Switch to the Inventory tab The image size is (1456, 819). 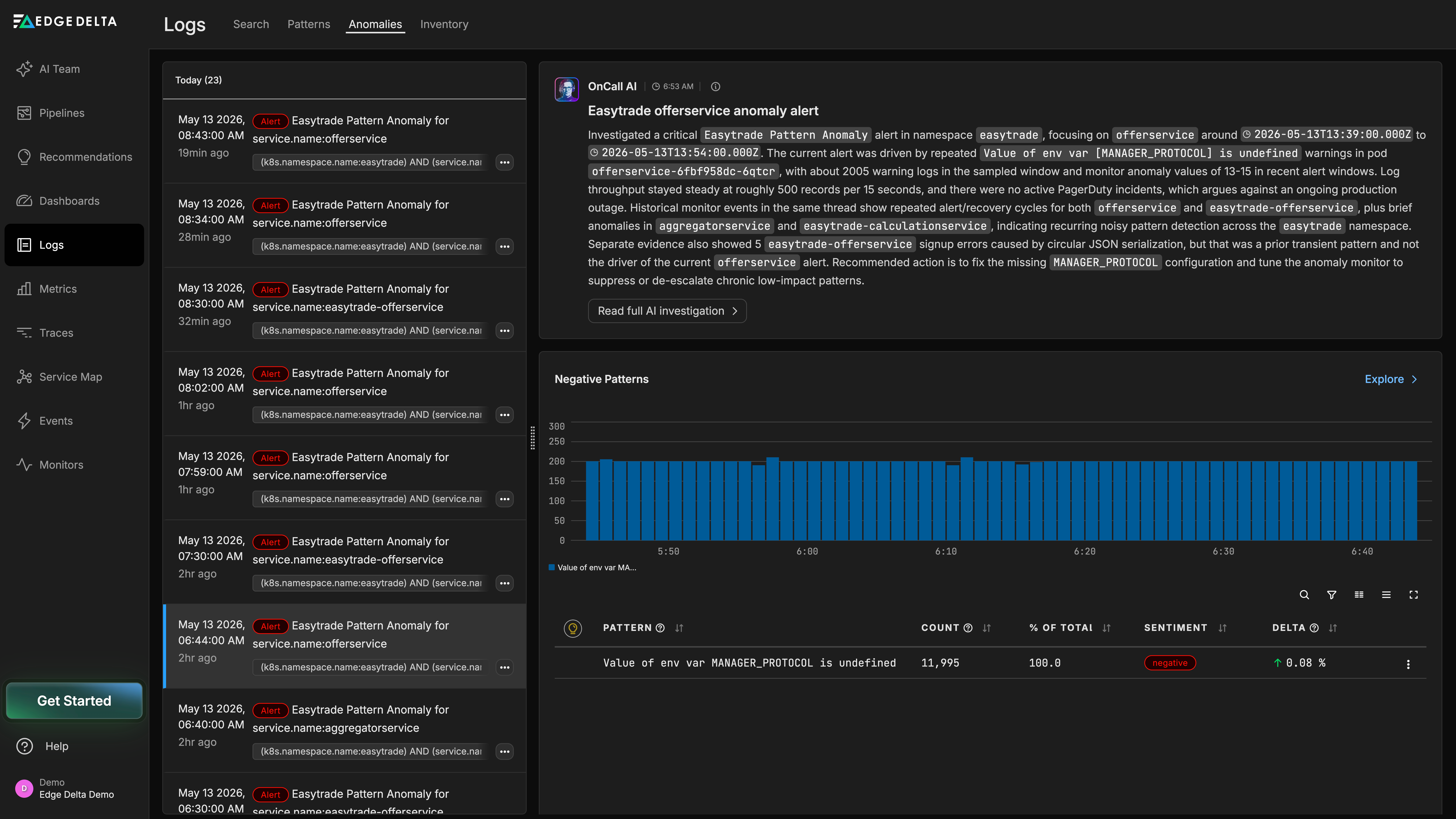[x=444, y=24]
